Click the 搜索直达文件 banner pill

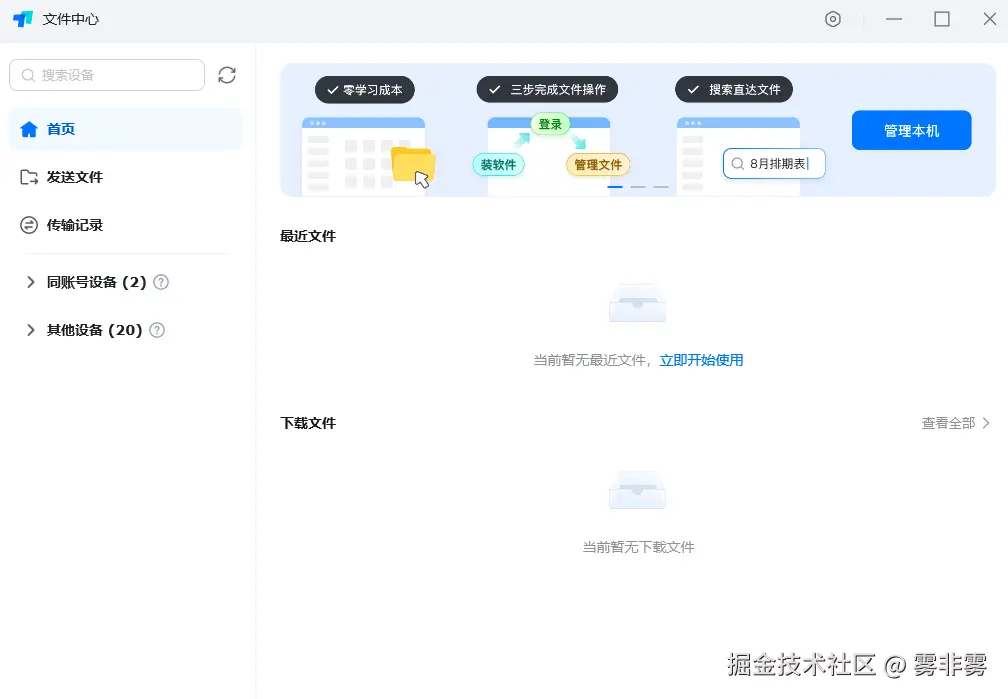coord(734,89)
